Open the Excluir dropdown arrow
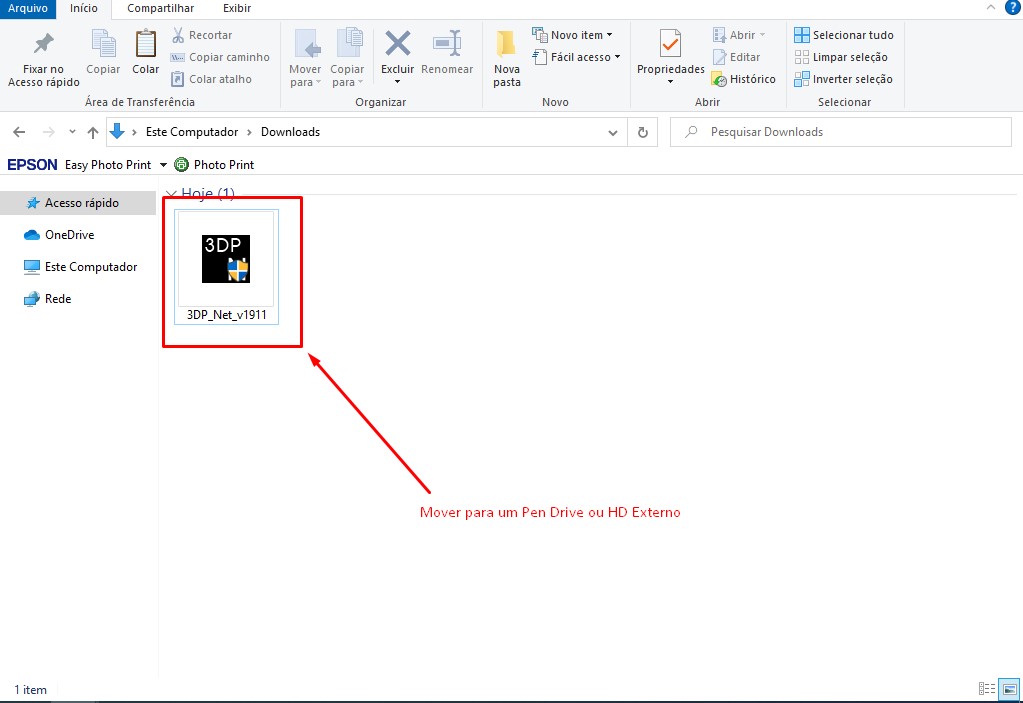The width and height of the screenshot is (1023, 703). (x=397, y=82)
